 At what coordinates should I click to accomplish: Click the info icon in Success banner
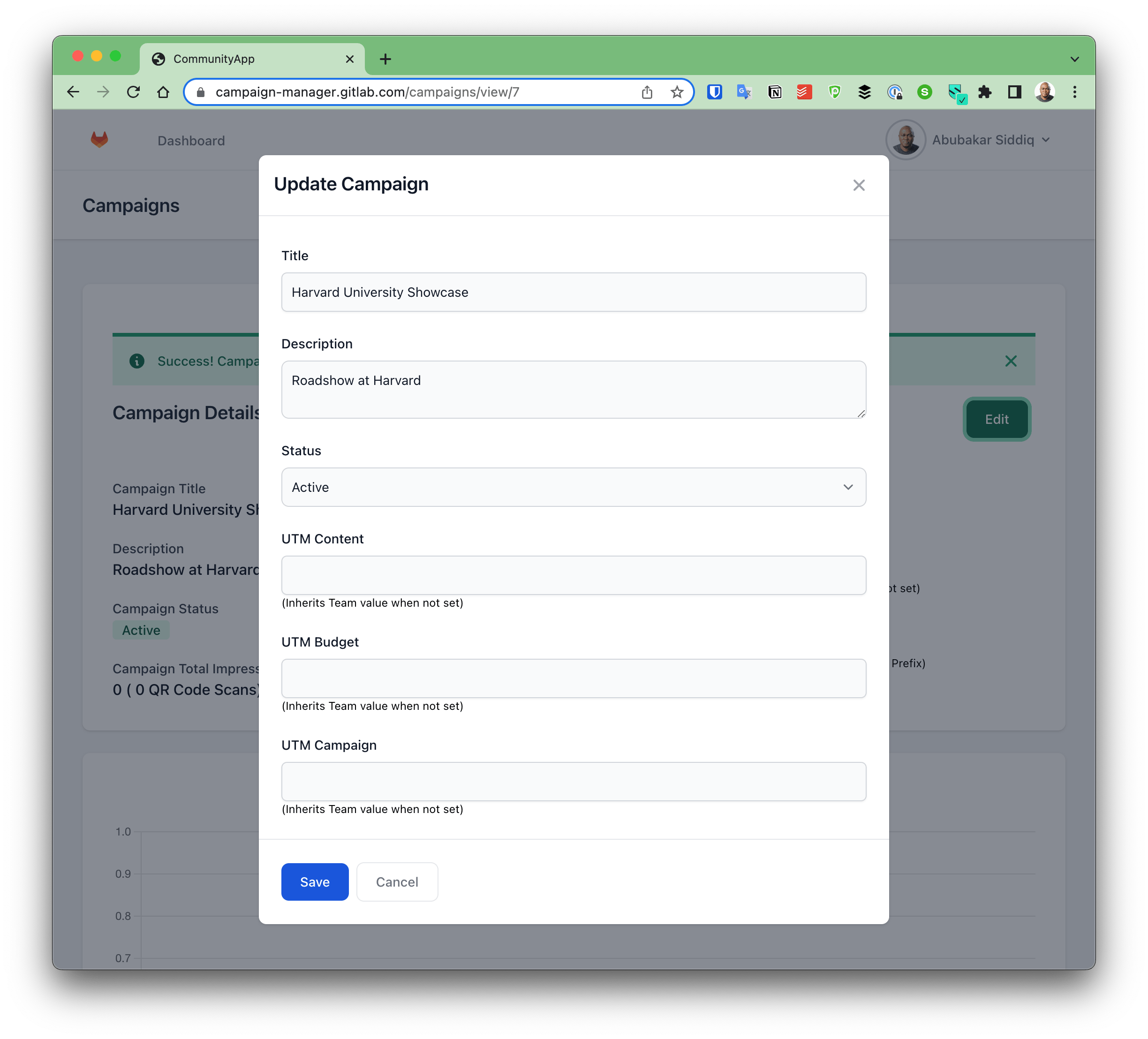point(136,361)
